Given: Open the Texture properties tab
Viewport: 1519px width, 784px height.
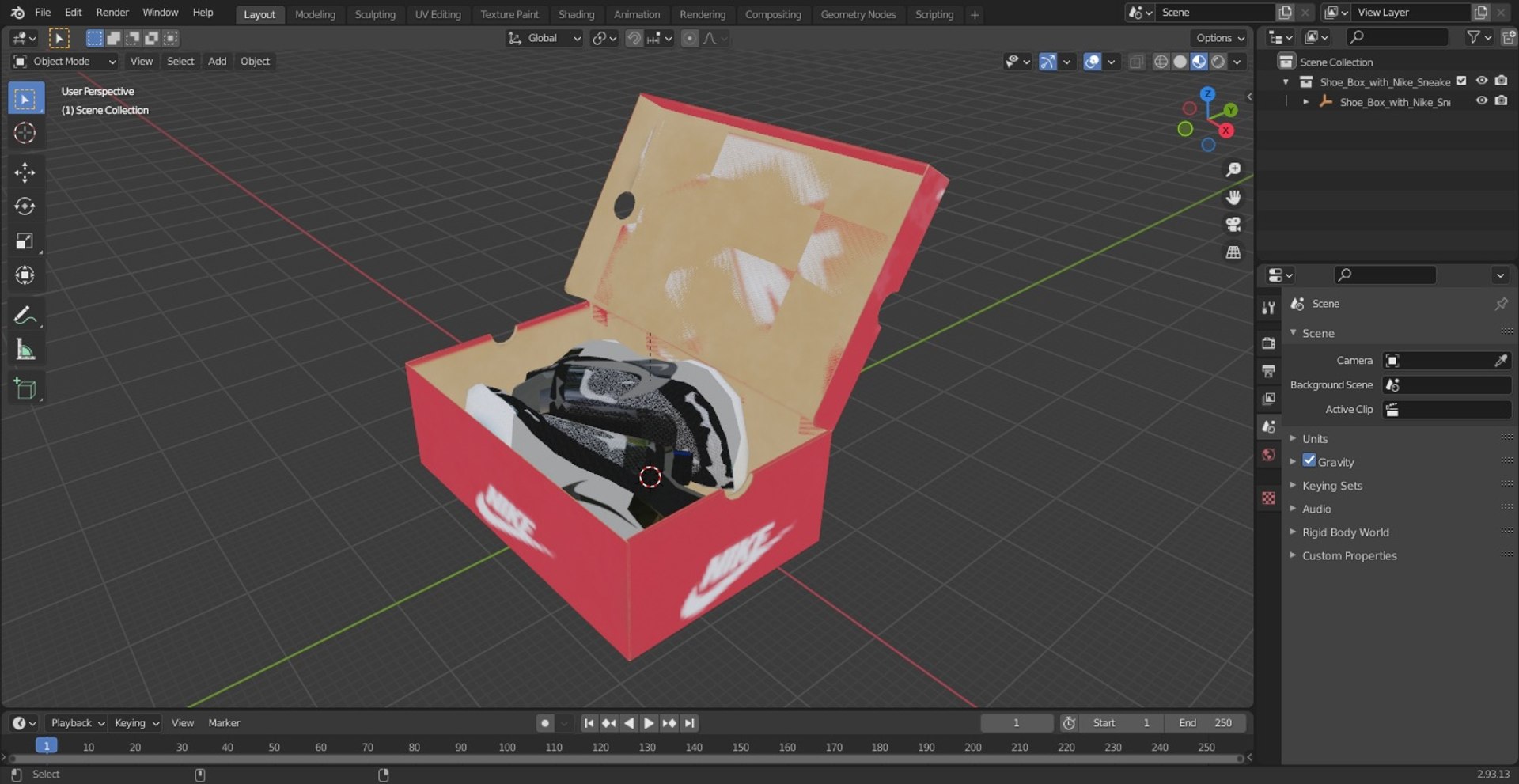Looking at the screenshot, I should [1269, 498].
